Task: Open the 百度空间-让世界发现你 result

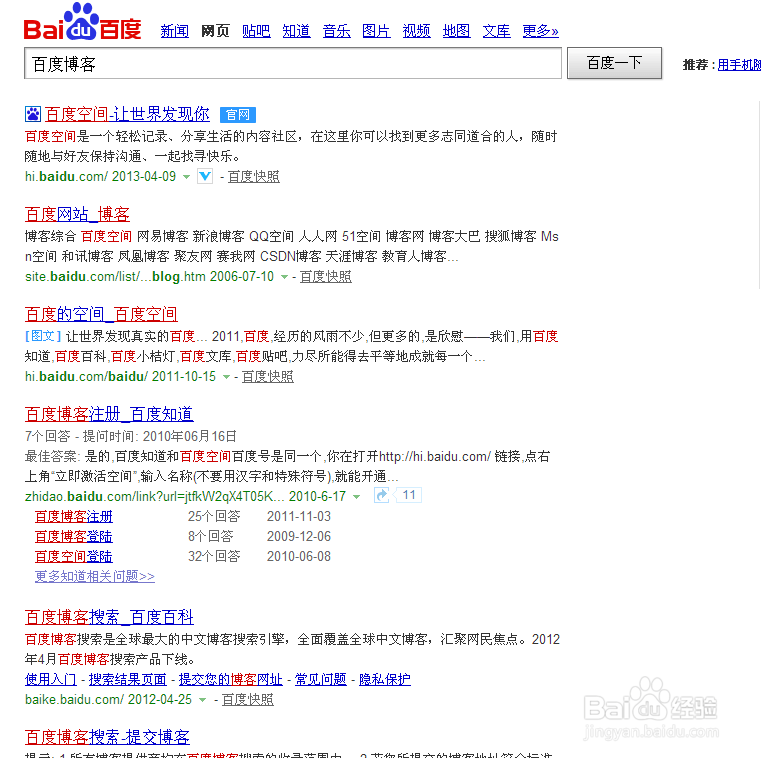Action: (127, 114)
